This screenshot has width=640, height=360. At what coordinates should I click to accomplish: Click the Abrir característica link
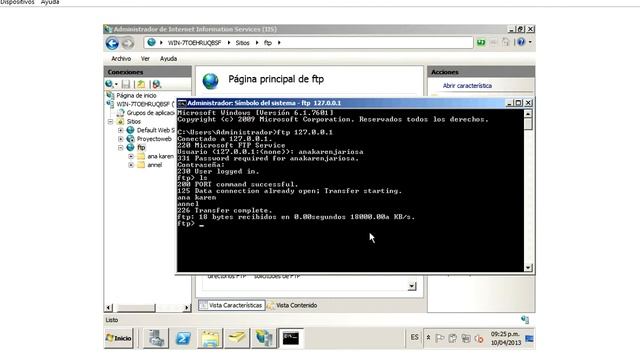pyautogui.click(x=467, y=86)
